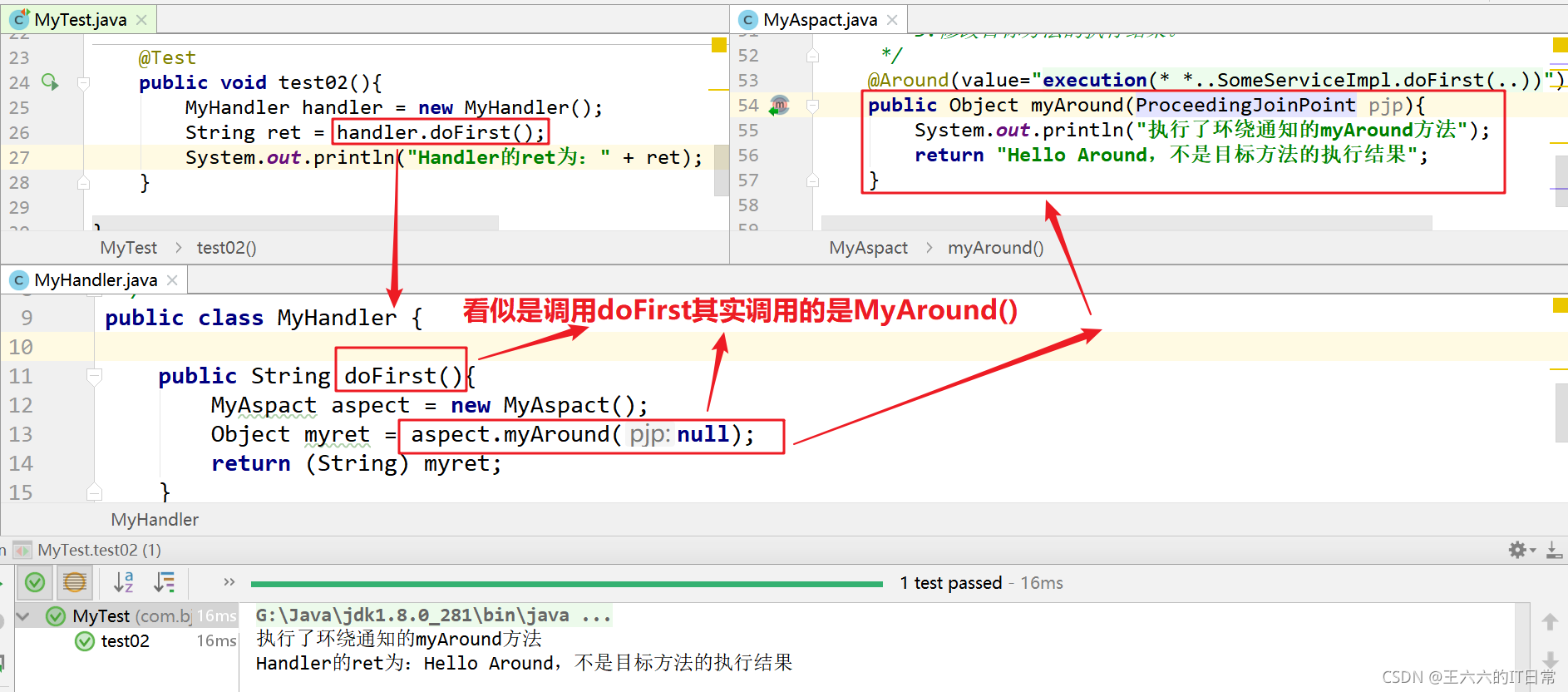Select the MyTest result row
The width and height of the screenshot is (1568, 692).
pyautogui.click(x=126, y=616)
